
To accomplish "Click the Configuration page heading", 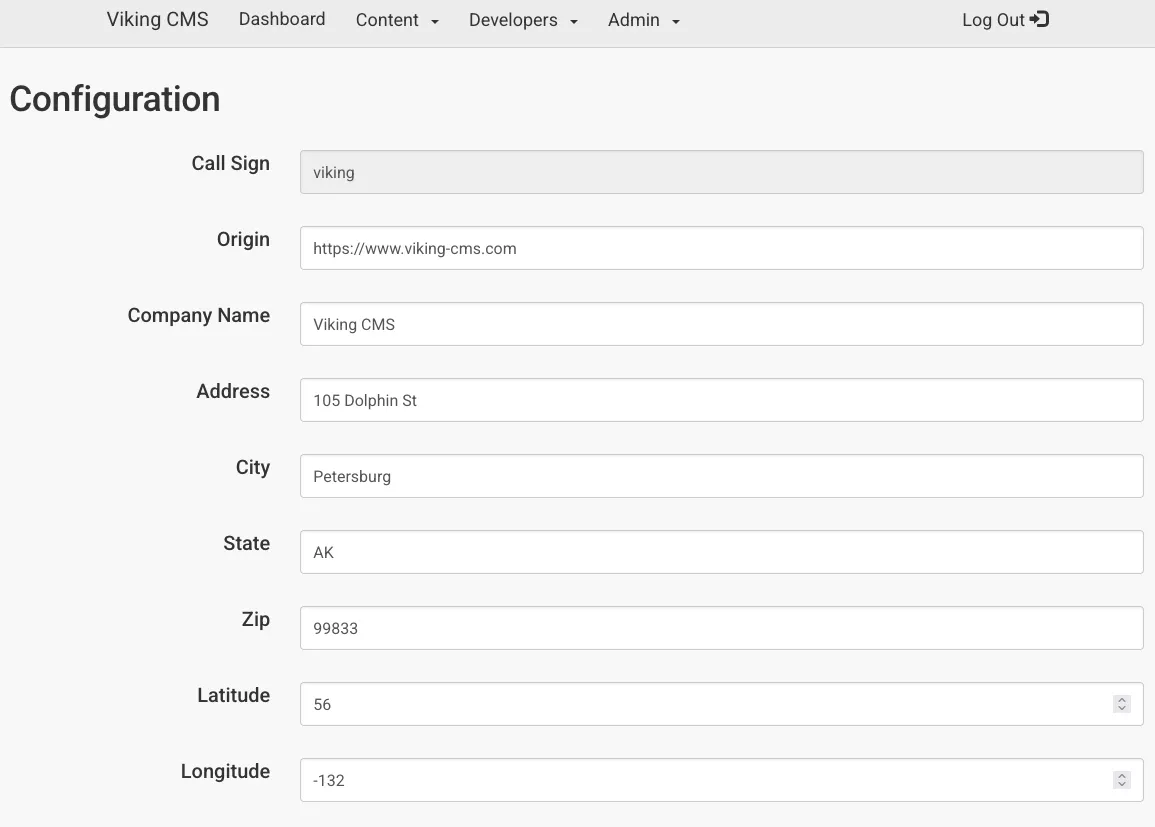I will tap(115, 99).
